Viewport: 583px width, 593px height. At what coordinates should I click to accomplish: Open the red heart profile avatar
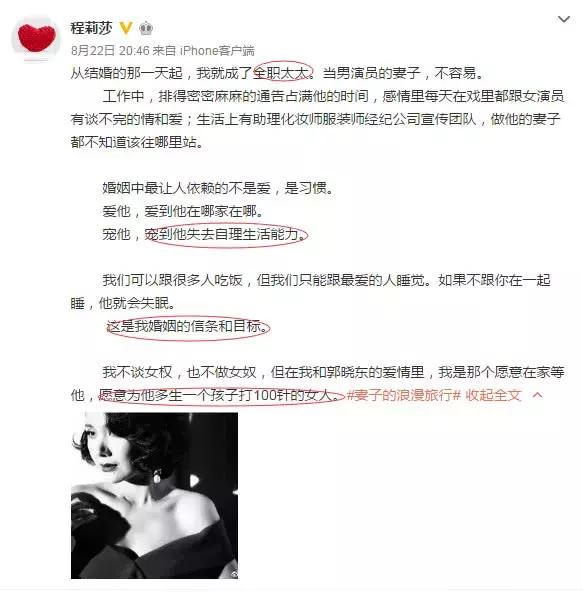click(36, 38)
